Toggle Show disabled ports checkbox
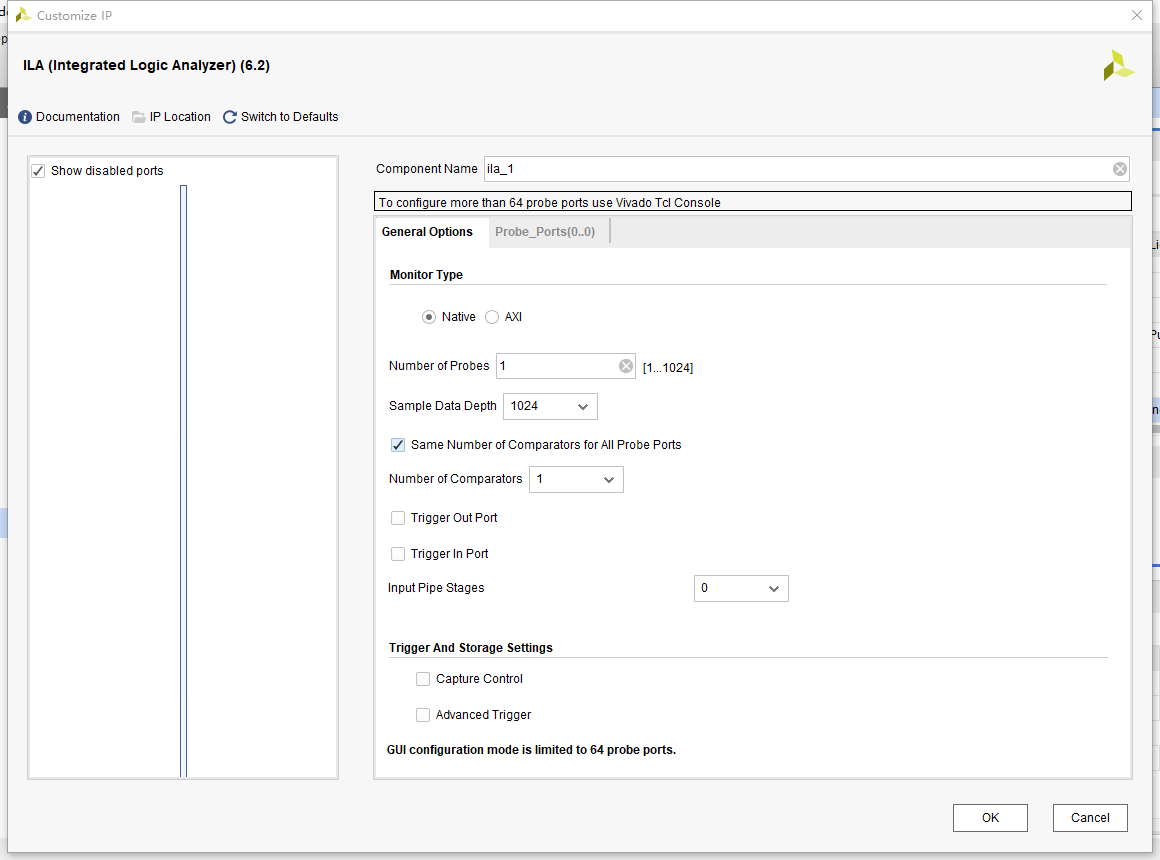The height and width of the screenshot is (860, 1160). [x=38, y=171]
